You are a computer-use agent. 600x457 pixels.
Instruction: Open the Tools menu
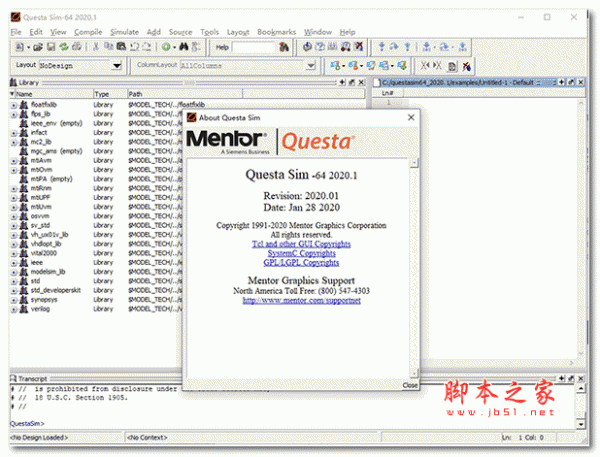[209, 32]
